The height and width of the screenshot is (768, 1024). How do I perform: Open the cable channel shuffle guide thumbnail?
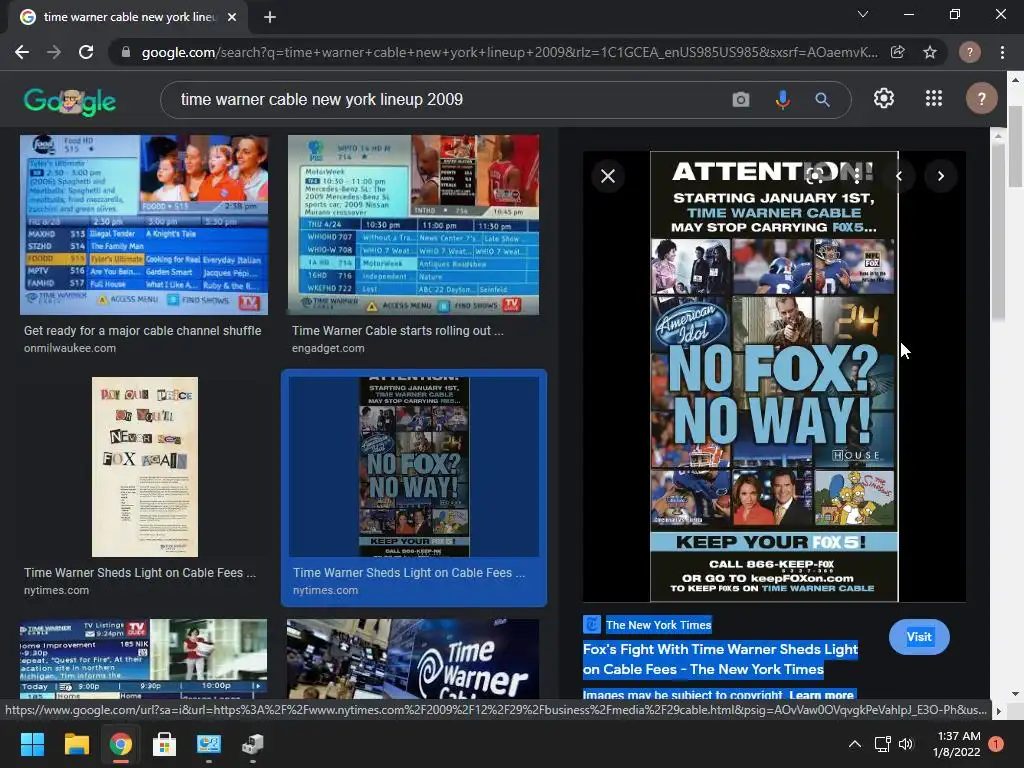point(144,225)
